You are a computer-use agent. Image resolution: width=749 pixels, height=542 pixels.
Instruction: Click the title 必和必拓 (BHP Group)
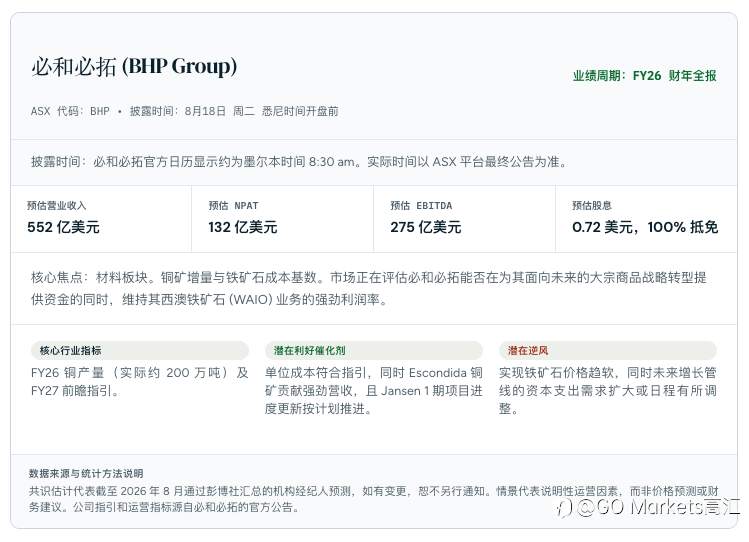pyautogui.click(x=134, y=66)
